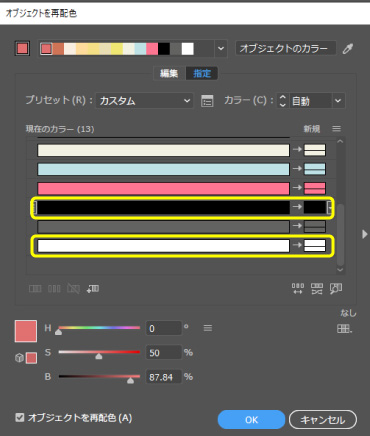Open the color group options icon
The height and width of the screenshot is (436, 370).
pyautogui.click(x=207, y=101)
